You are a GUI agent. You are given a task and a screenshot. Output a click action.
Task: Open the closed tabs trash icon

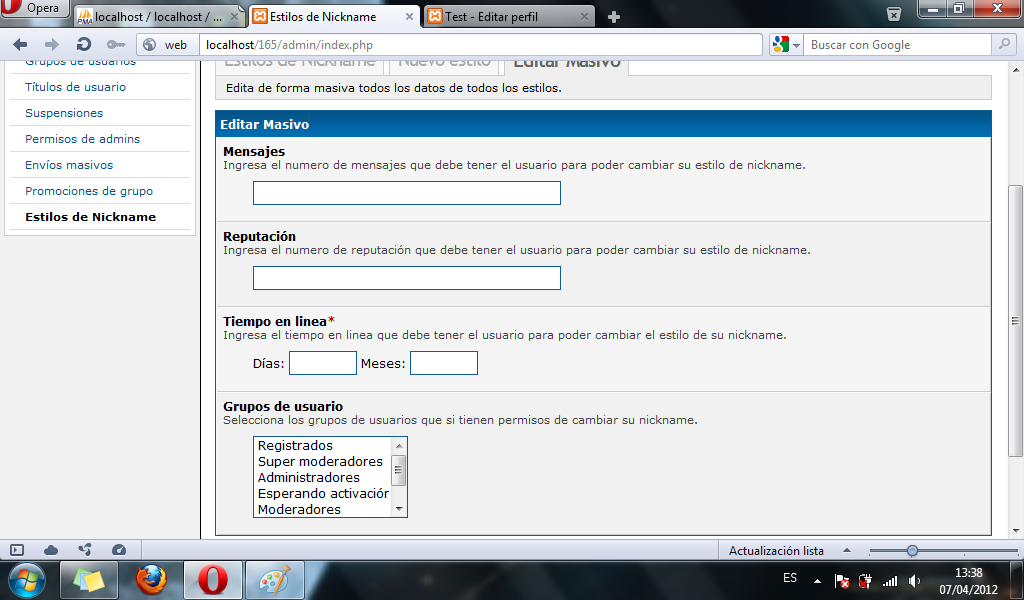pos(893,14)
